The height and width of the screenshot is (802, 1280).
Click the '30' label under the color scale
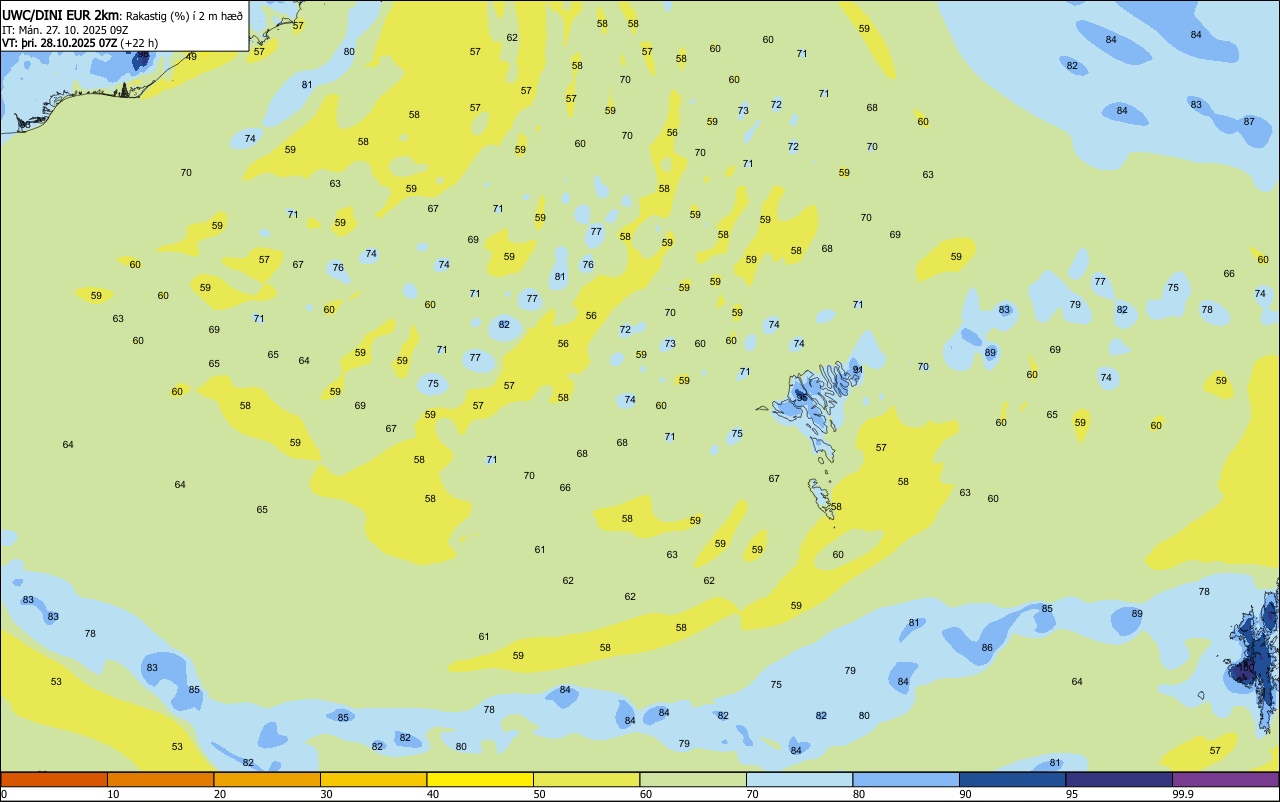[x=326, y=794]
